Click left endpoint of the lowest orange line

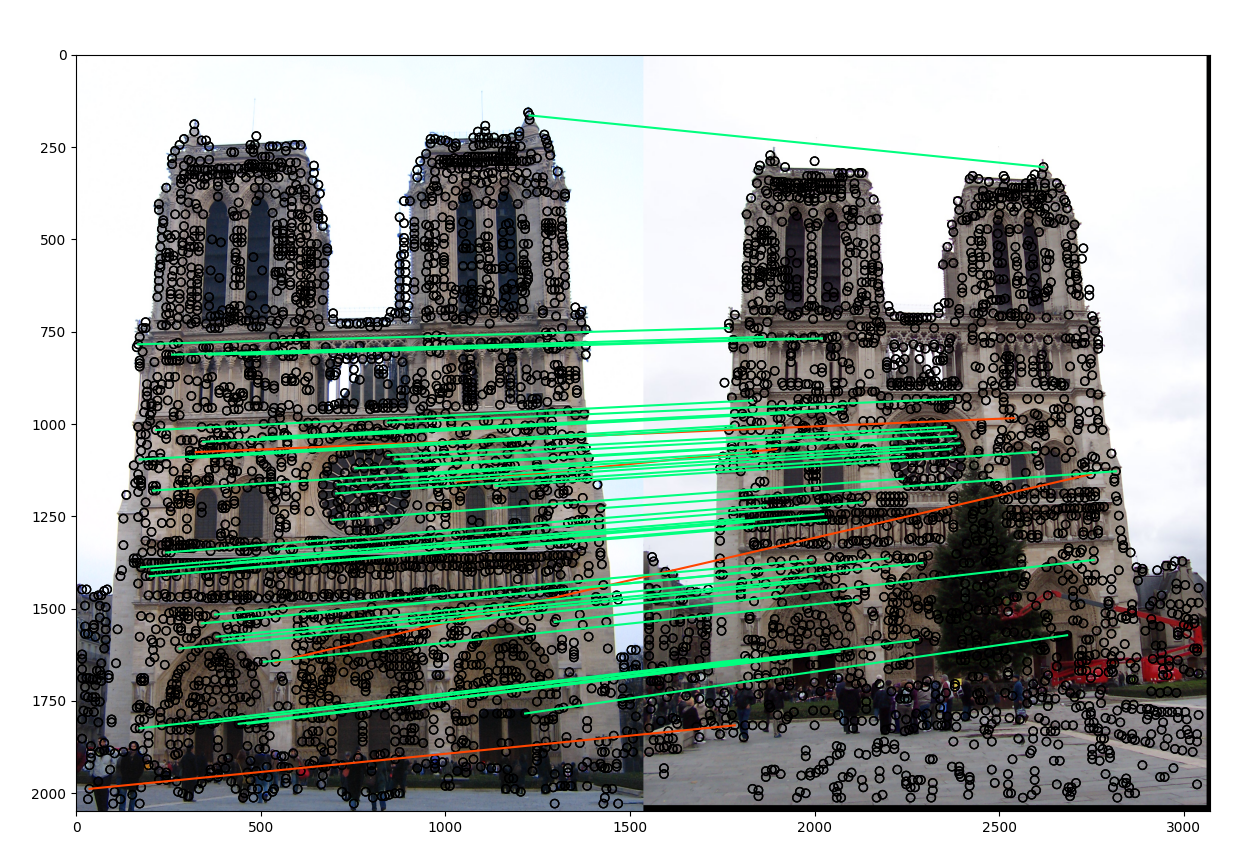click(x=90, y=789)
